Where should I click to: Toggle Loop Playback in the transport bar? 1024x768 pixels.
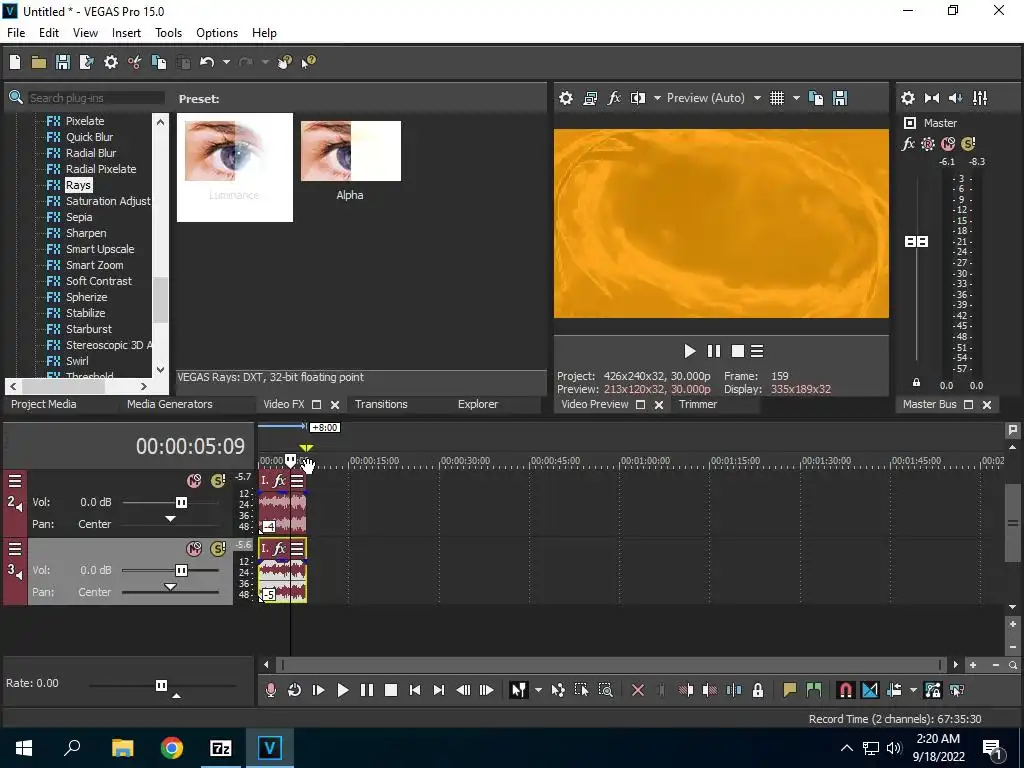click(295, 690)
